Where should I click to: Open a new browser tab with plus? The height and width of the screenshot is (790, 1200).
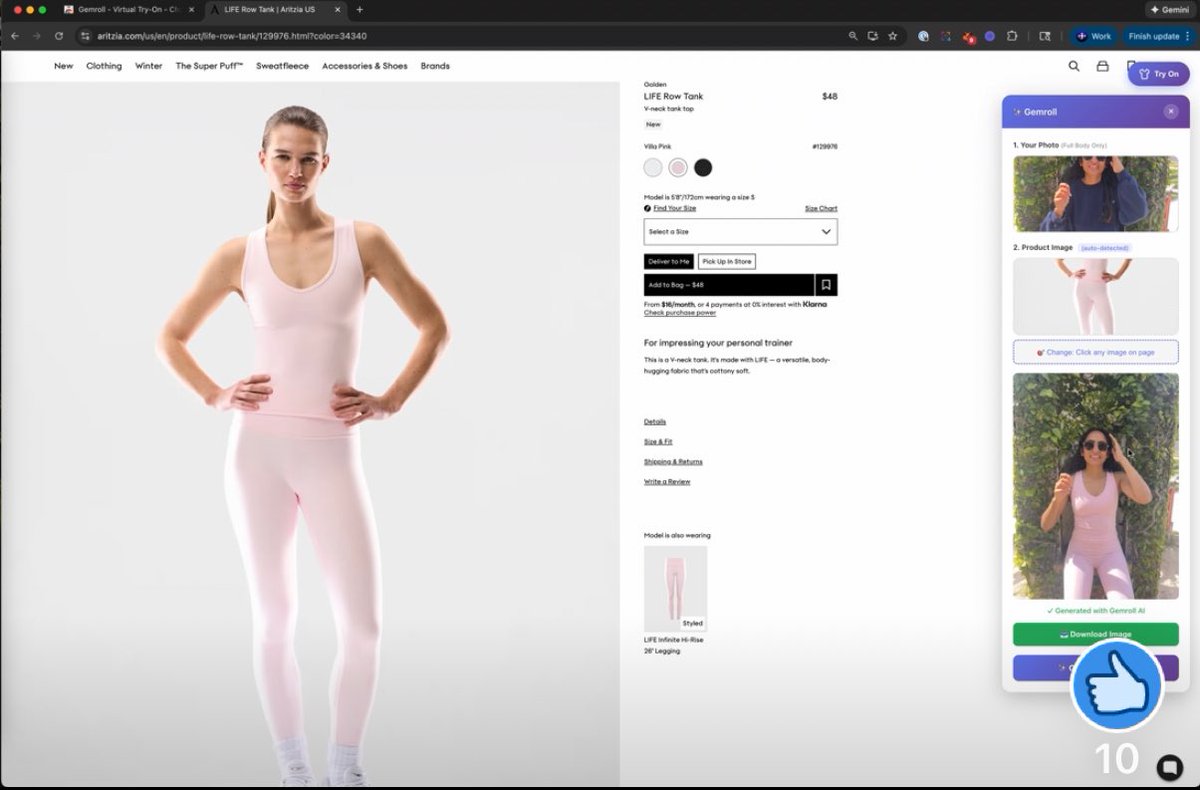coord(360,9)
